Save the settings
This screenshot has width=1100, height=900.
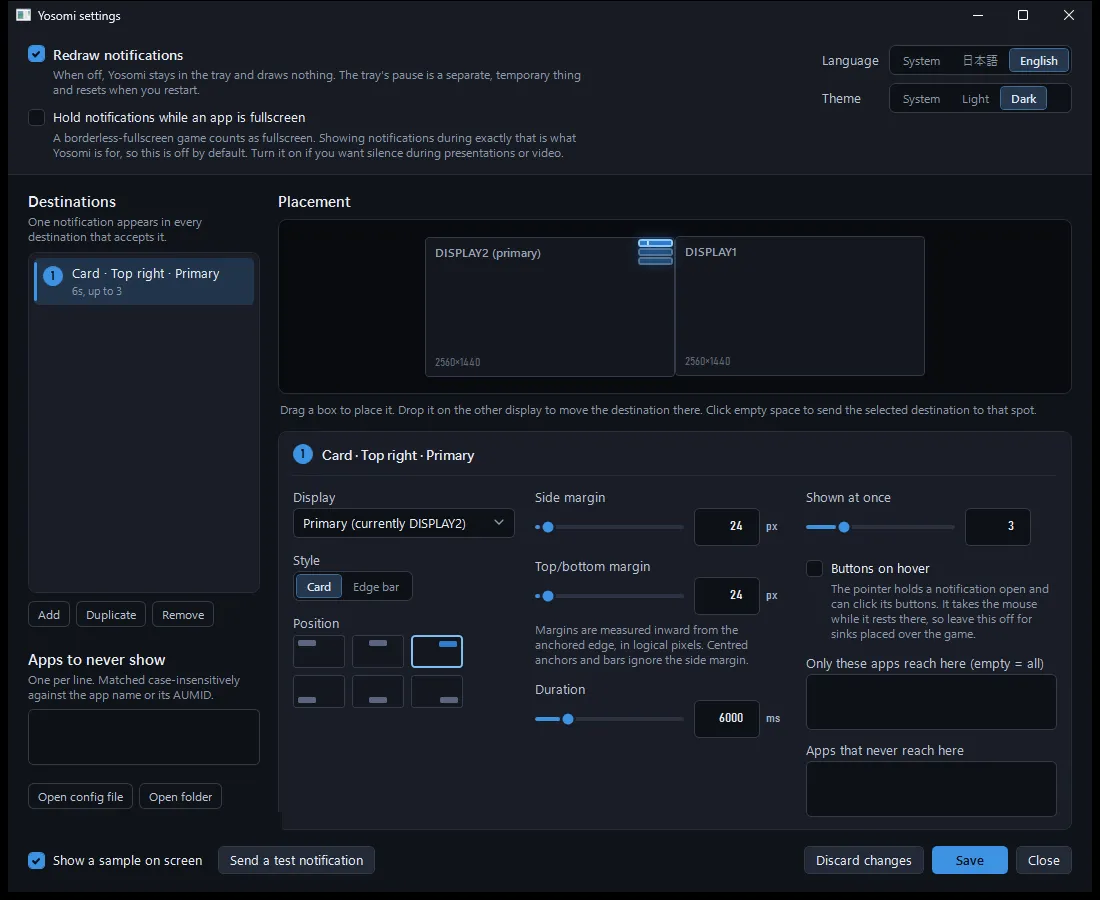(970, 860)
